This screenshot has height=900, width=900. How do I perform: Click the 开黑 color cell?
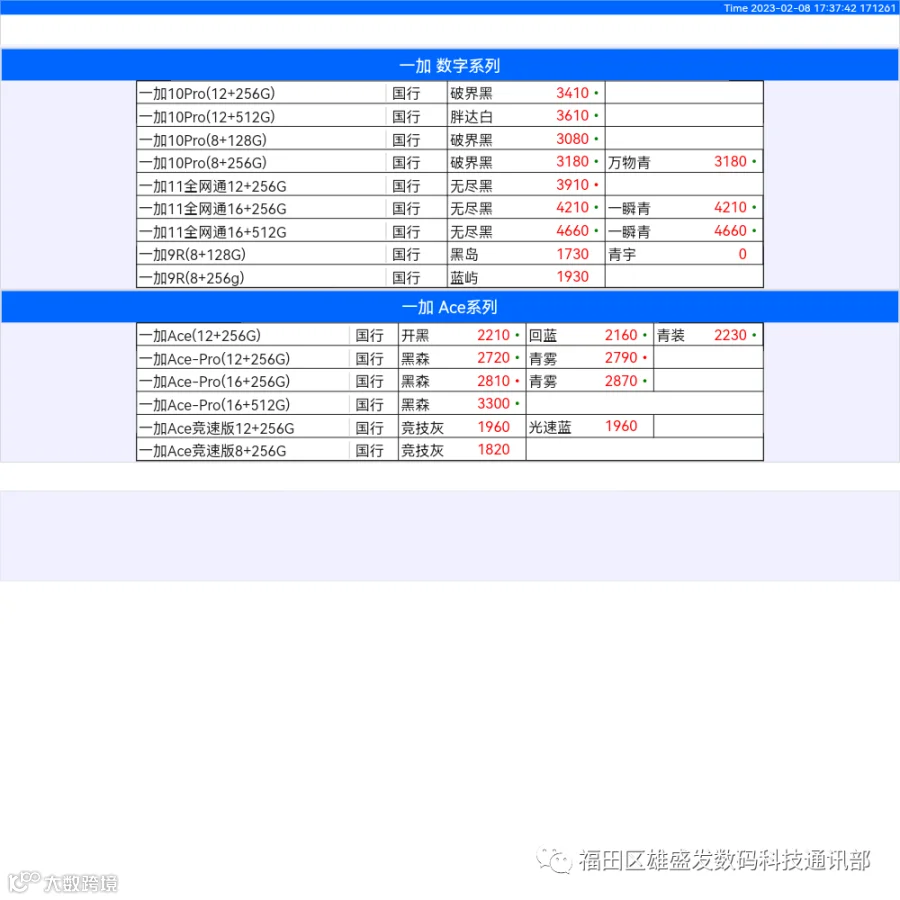pyautogui.click(x=415, y=336)
